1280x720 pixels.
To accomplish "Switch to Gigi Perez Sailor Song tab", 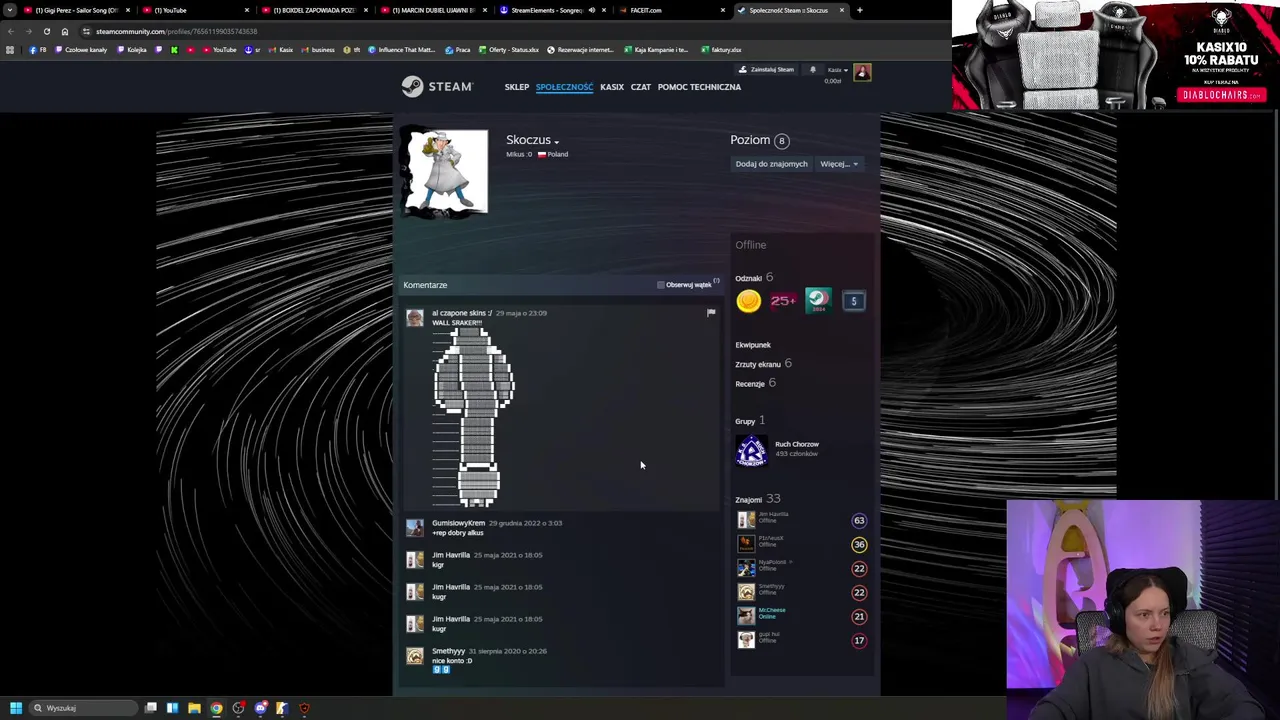I will 75,10.
